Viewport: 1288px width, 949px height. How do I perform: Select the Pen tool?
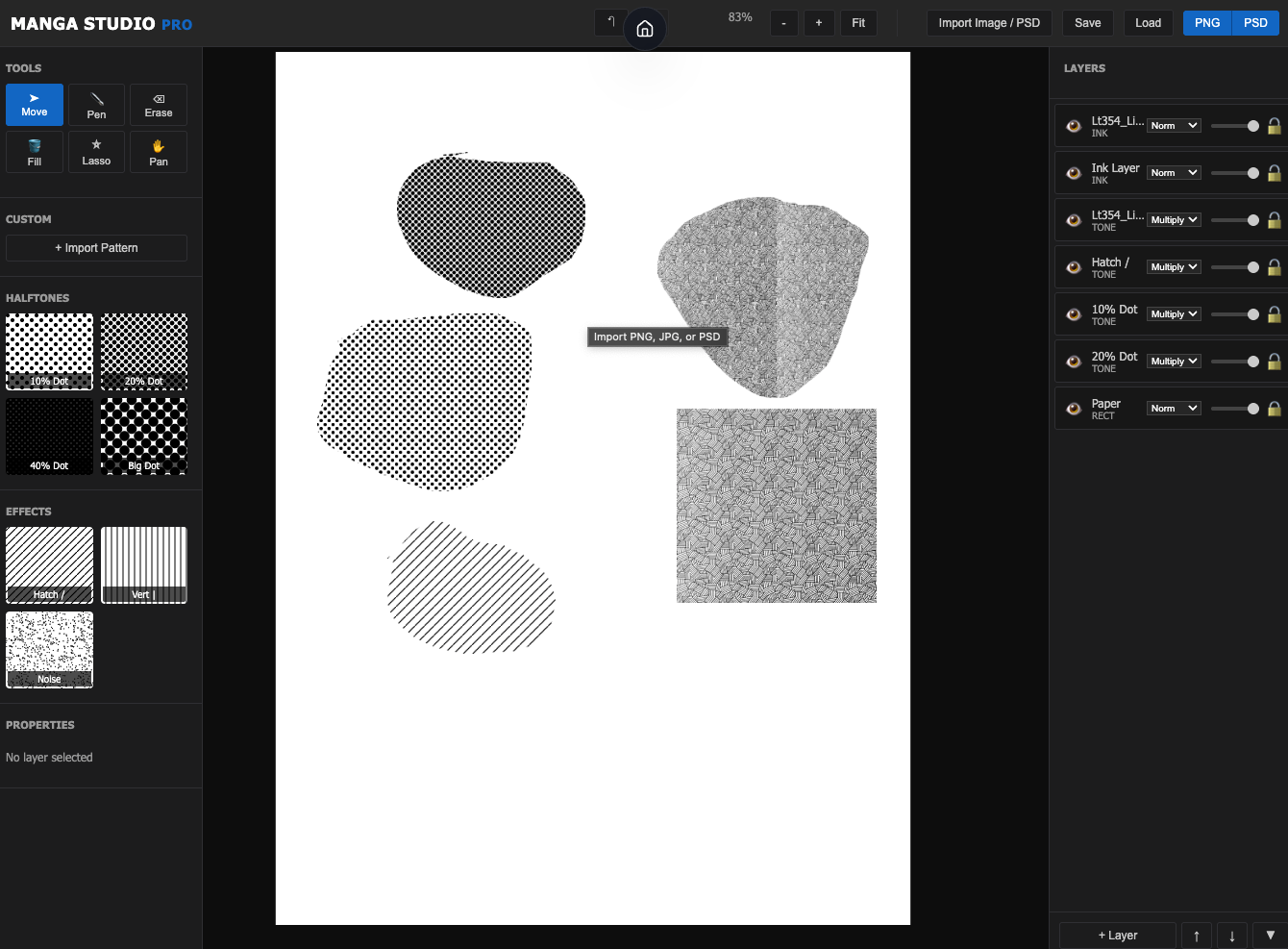point(96,105)
